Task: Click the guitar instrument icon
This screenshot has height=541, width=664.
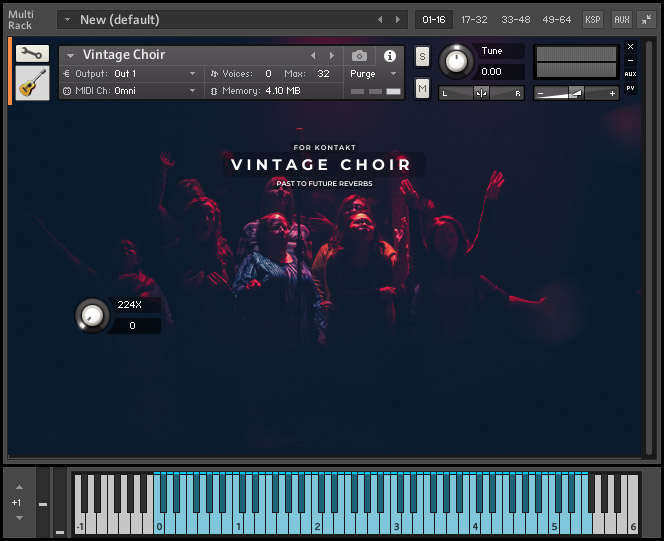Action: [x=32, y=83]
